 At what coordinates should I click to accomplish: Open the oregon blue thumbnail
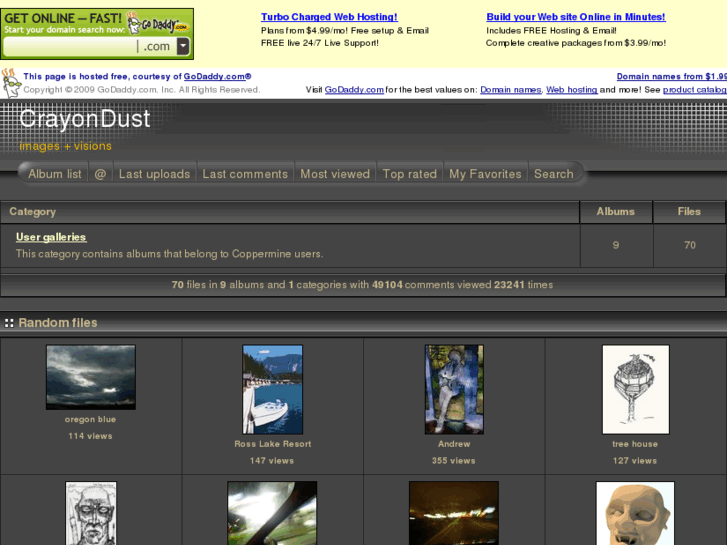91,377
